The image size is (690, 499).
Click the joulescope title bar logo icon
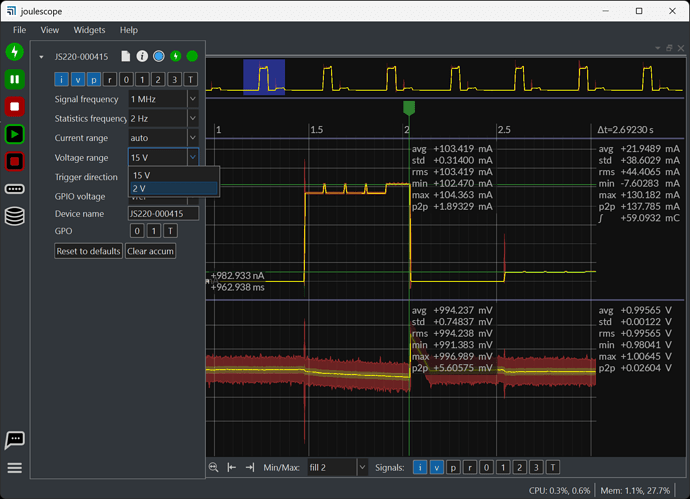click(11, 11)
